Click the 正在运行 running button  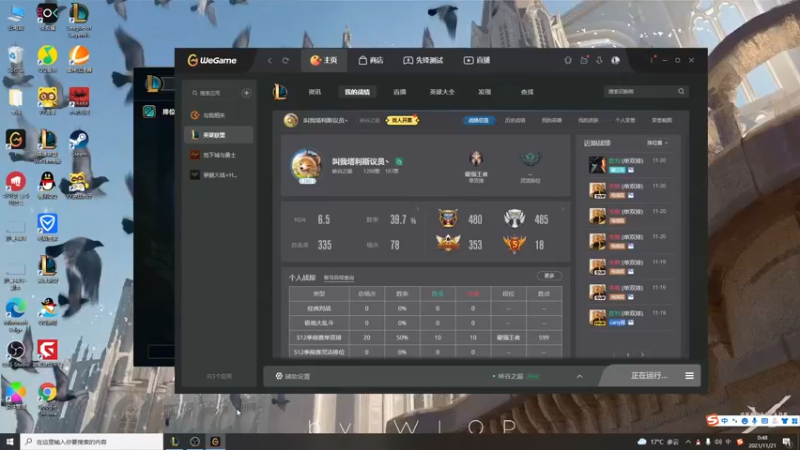tap(648, 376)
